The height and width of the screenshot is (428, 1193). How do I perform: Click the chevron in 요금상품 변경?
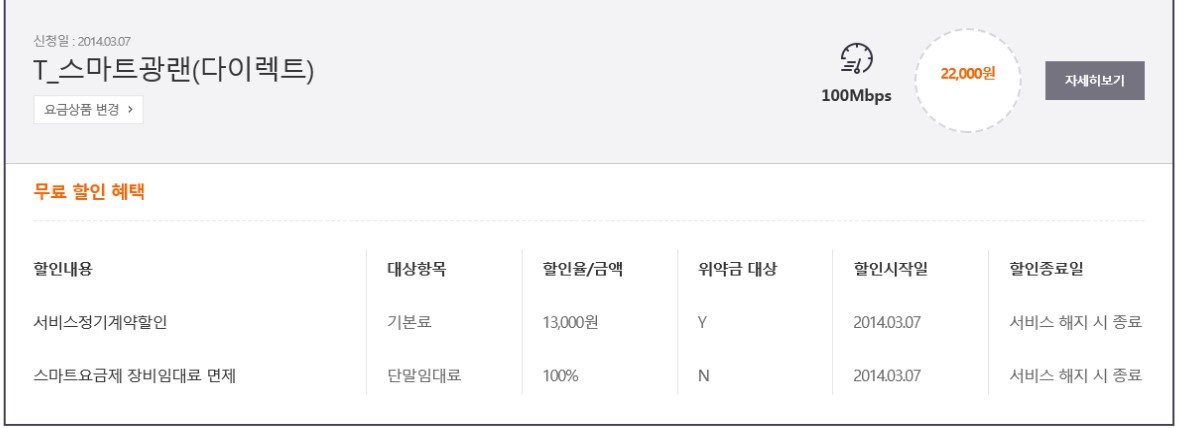coord(130,110)
